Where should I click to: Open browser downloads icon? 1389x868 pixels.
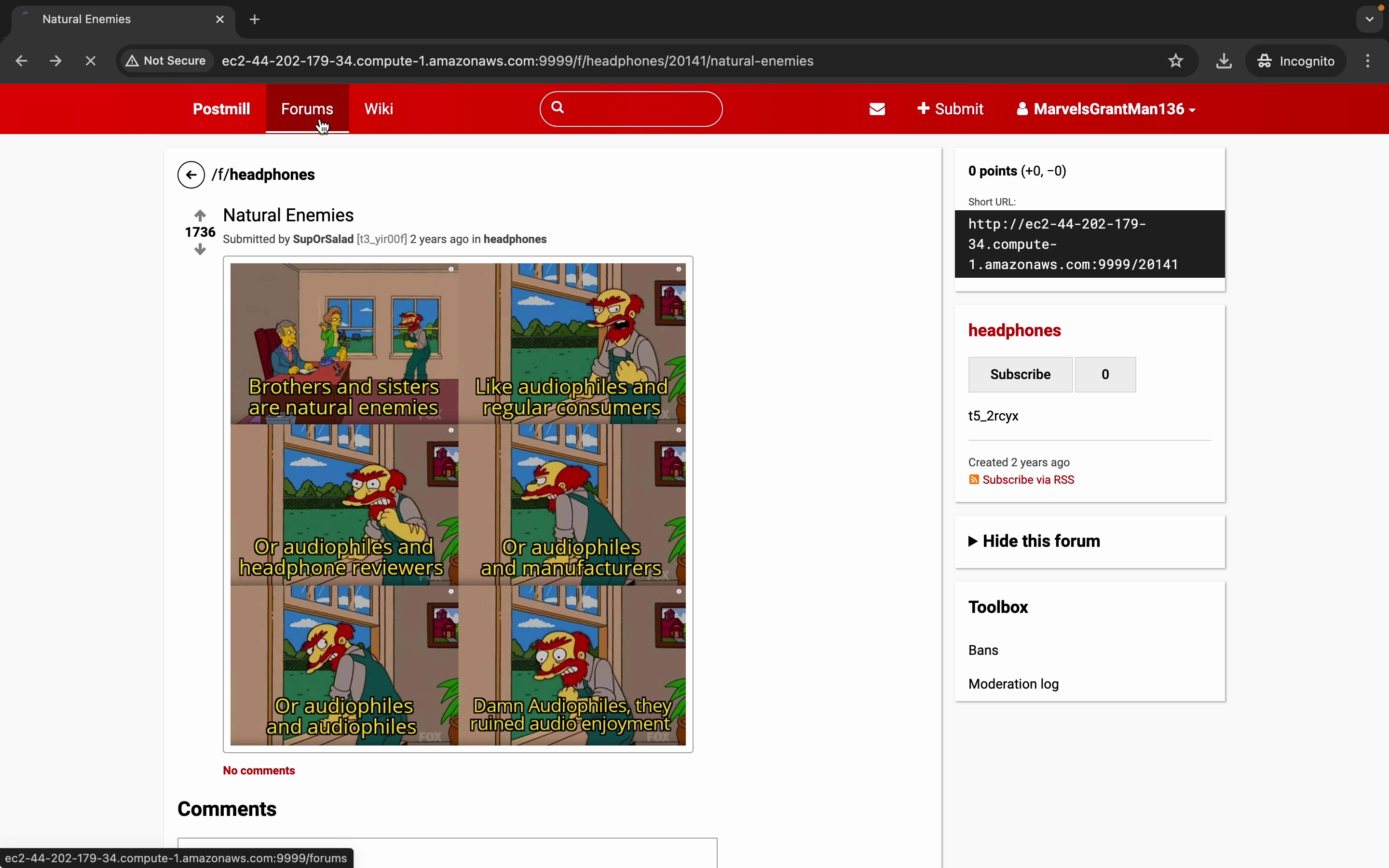pyautogui.click(x=1224, y=61)
